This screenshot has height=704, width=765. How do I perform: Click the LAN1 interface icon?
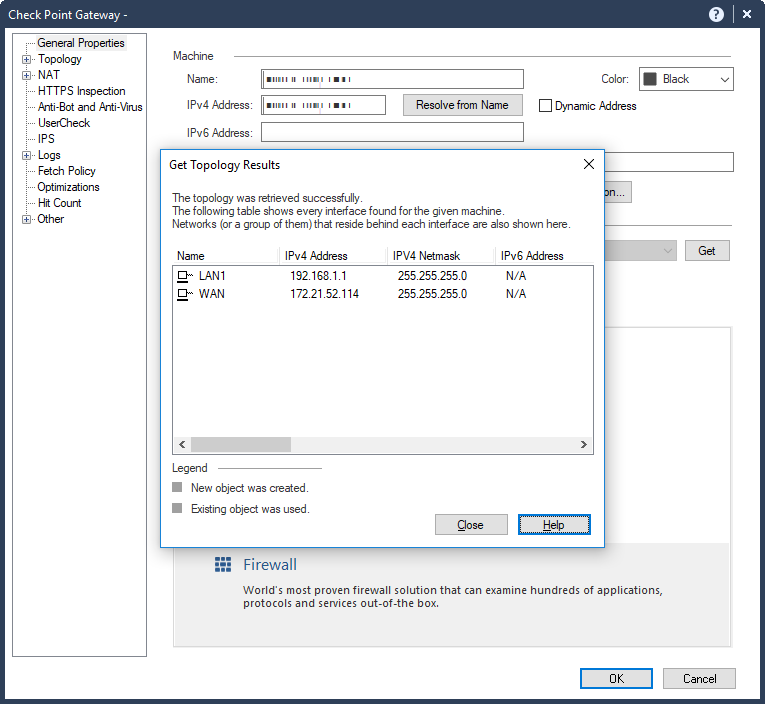(x=184, y=275)
